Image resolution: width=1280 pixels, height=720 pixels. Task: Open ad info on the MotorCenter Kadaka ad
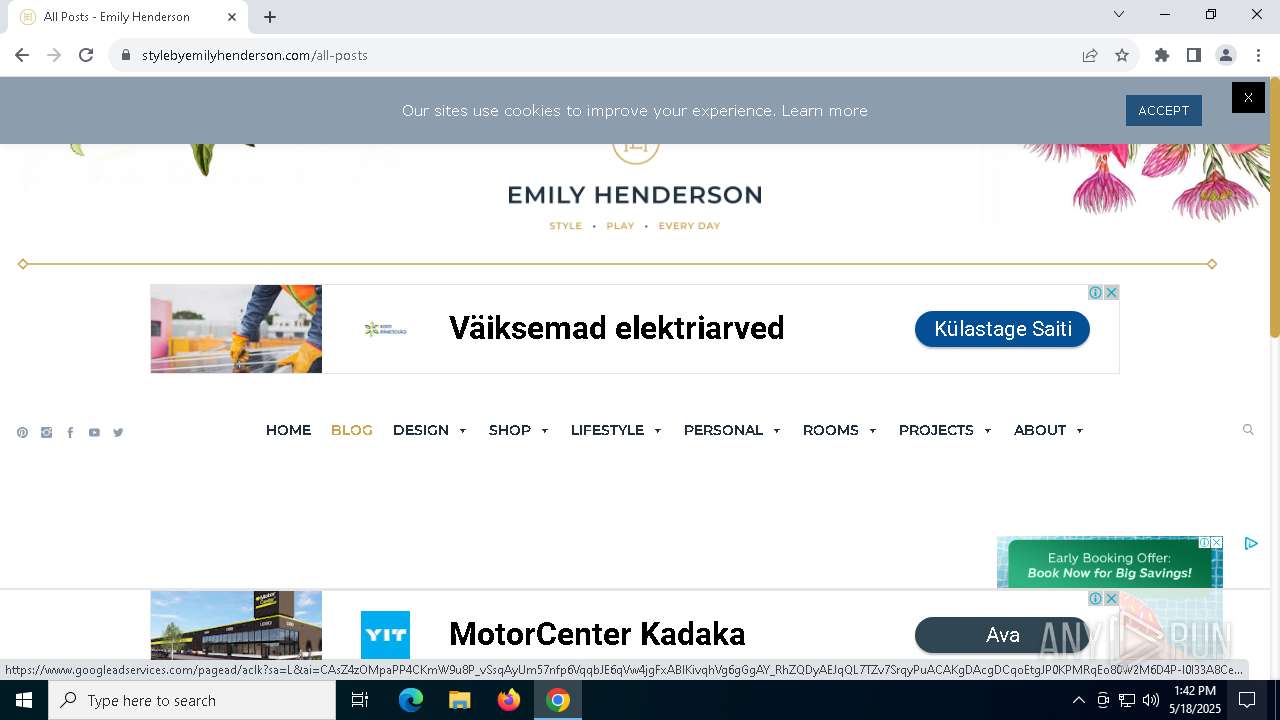click(1096, 598)
